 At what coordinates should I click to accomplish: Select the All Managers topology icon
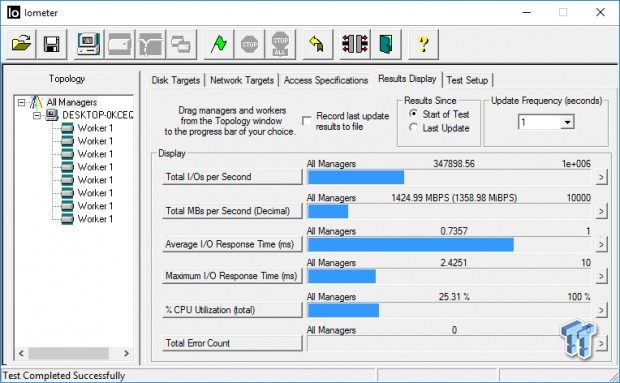click(36, 102)
